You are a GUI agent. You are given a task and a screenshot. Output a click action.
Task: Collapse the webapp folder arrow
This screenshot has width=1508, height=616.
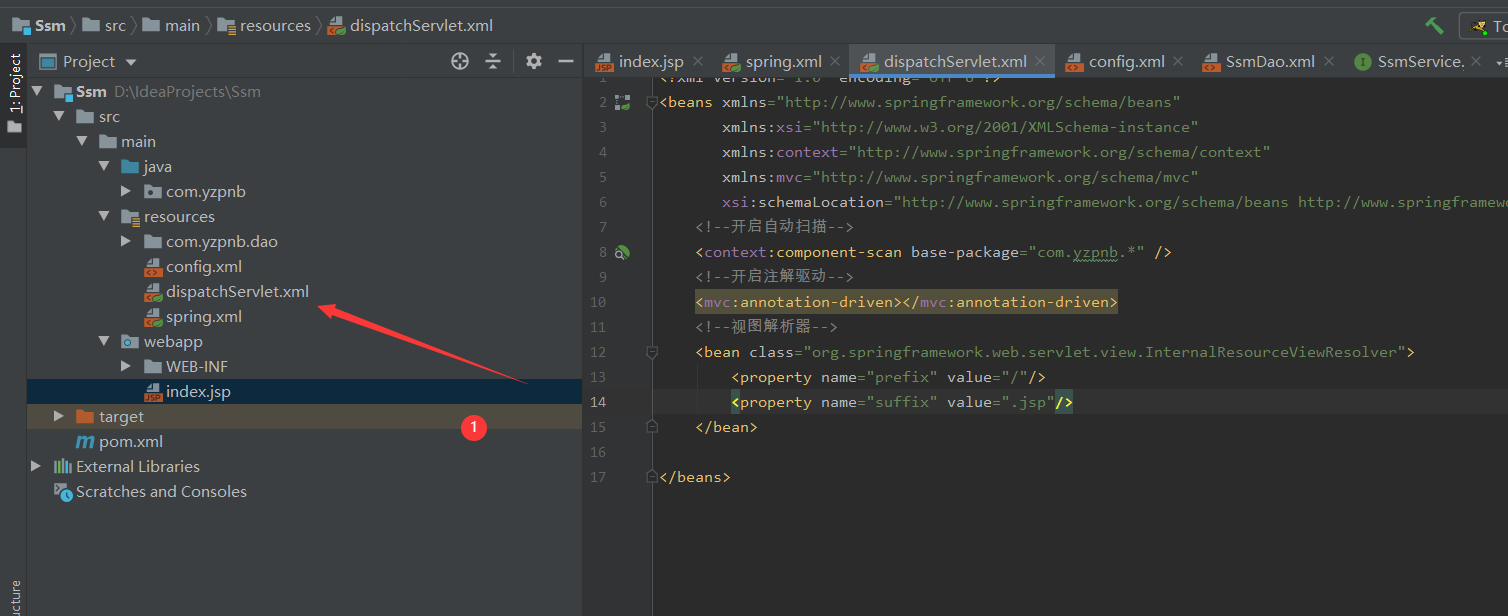pyautogui.click(x=104, y=341)
